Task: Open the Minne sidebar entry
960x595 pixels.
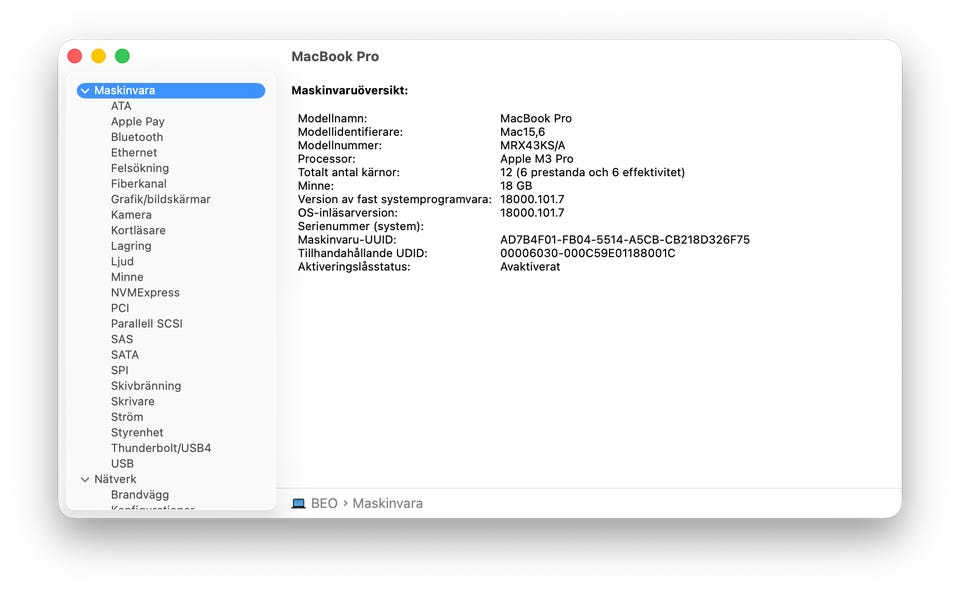Action: point(127,277)
